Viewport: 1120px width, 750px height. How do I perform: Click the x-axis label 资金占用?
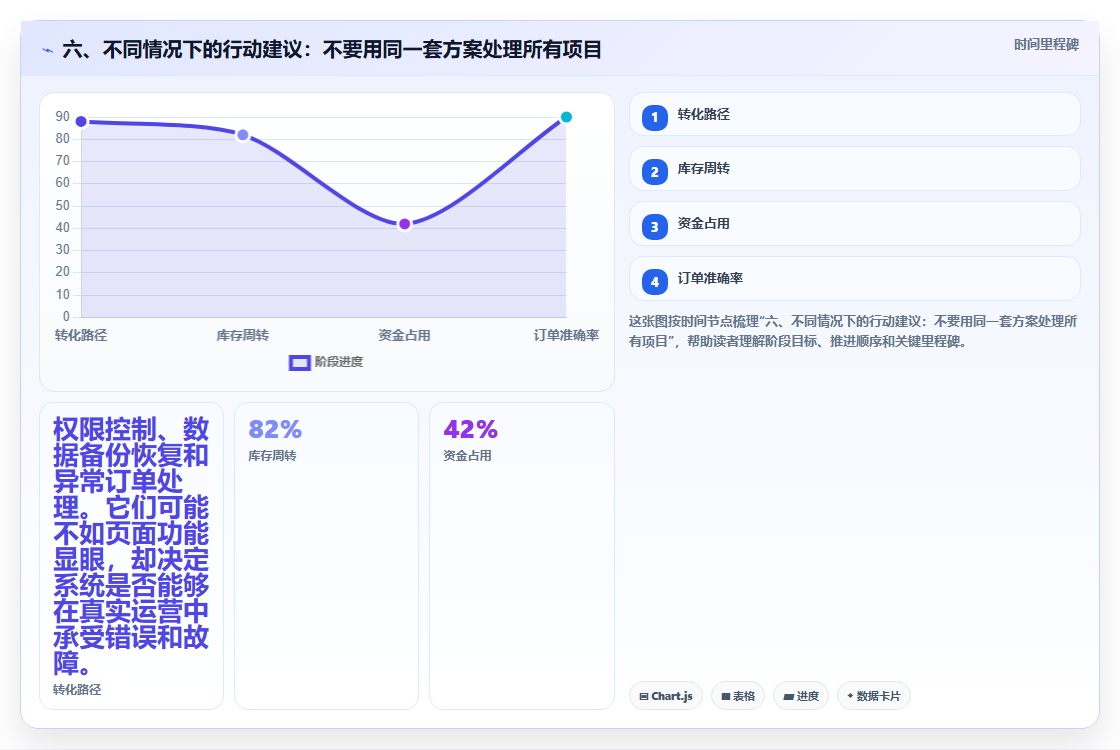[404, 336]
